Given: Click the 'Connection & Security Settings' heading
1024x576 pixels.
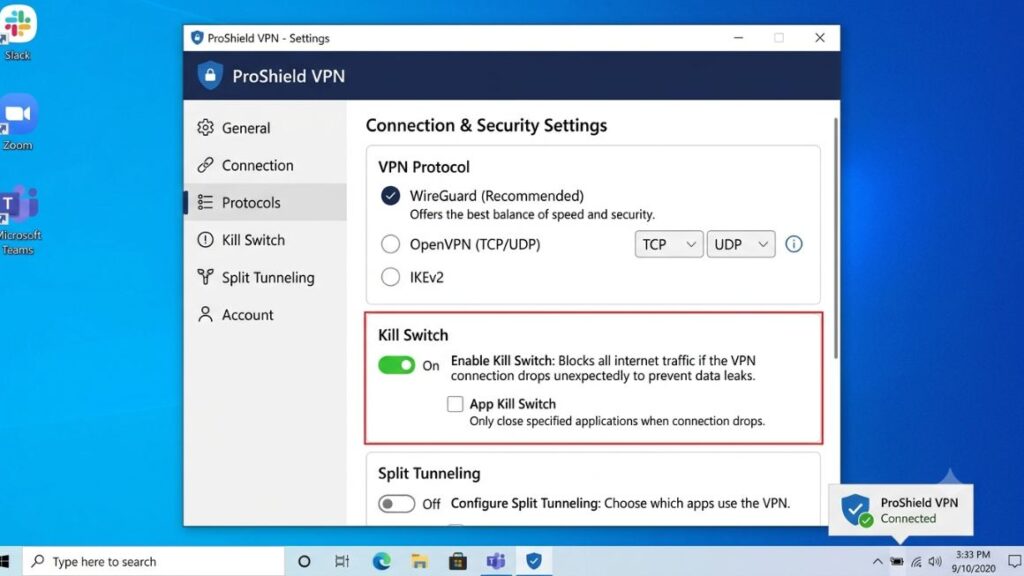Looking at the screenshot, I should click(487, 125).
